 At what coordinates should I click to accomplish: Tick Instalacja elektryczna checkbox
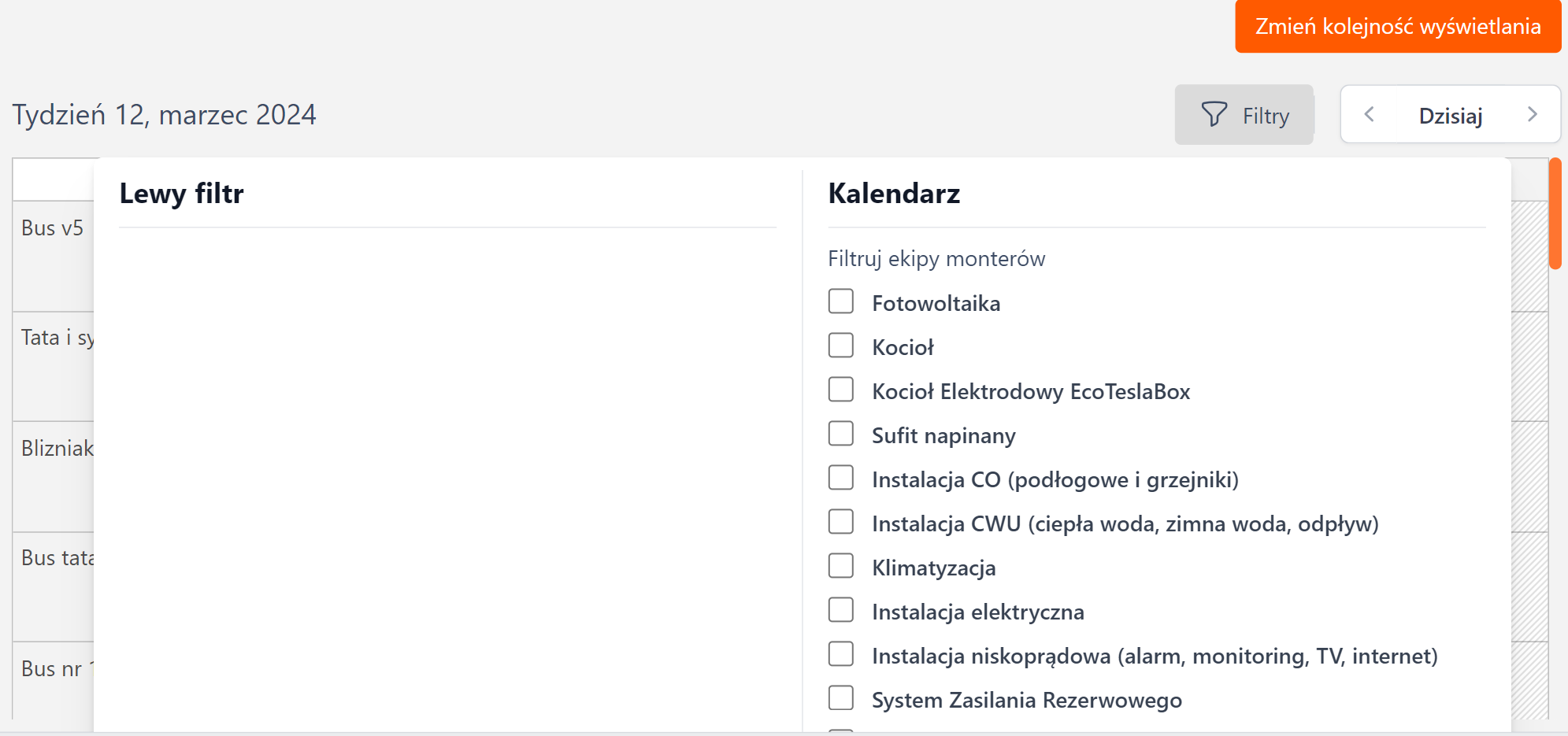tap(841, 610)
